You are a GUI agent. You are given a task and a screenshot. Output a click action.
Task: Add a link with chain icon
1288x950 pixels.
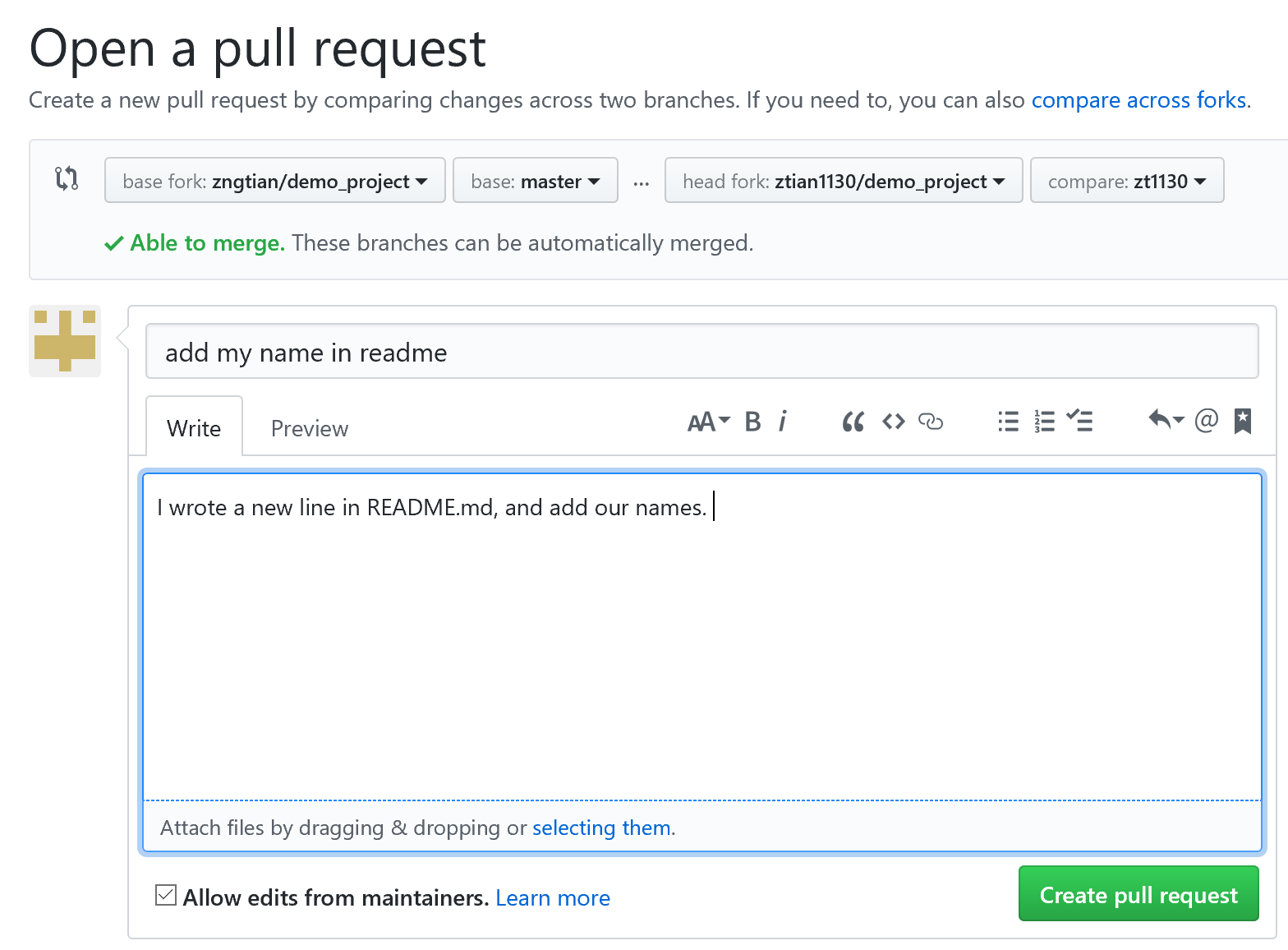[931, 422]
